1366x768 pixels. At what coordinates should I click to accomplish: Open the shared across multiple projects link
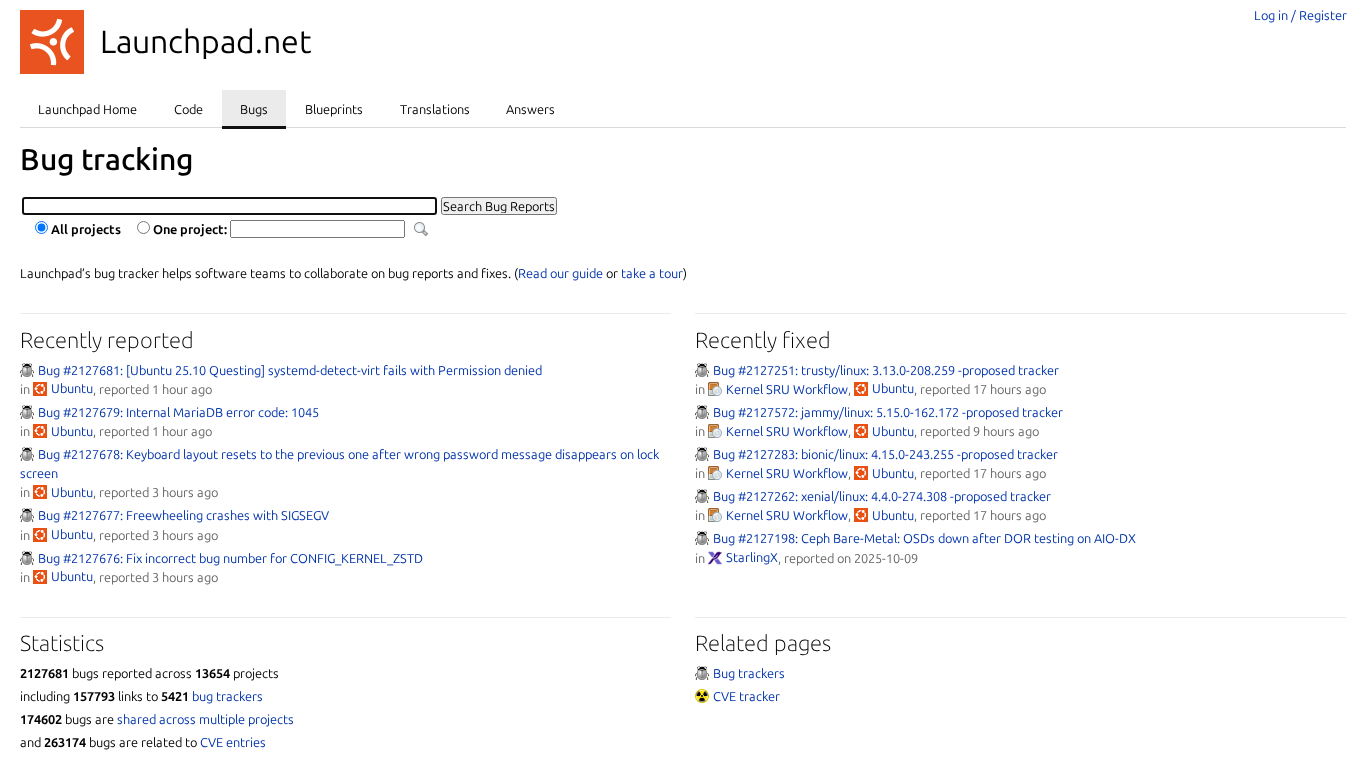coord(205,720)
